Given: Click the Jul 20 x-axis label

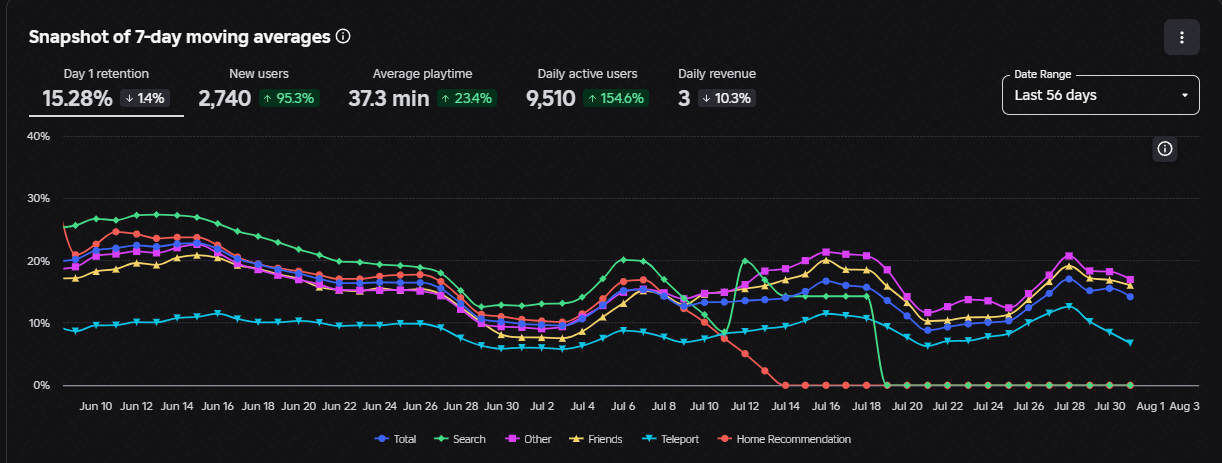Looking at the screenshot, I should [x=907, y=407].
